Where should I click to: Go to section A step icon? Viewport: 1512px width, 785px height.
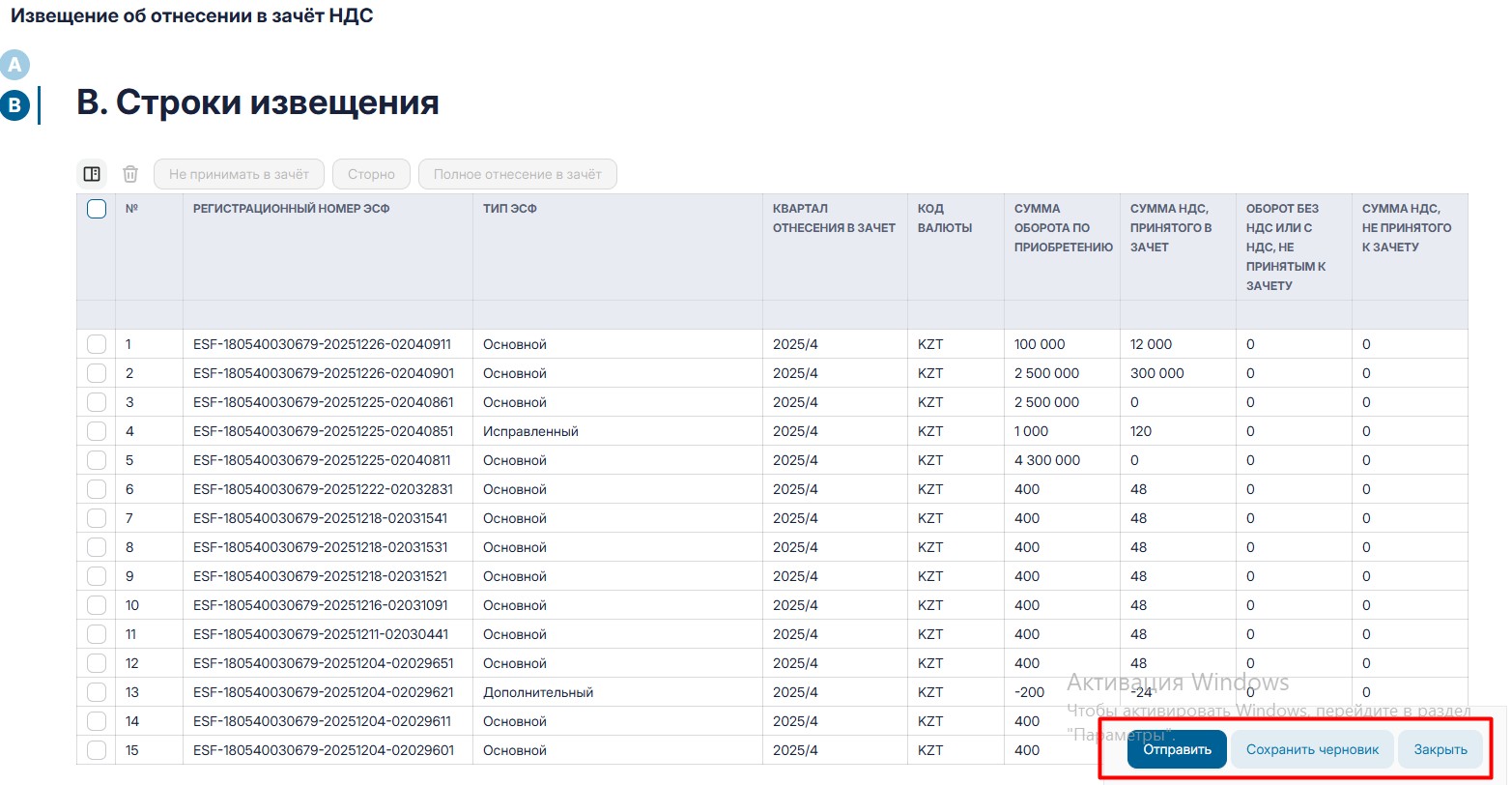pyautogui.click(x=14, y=65)
